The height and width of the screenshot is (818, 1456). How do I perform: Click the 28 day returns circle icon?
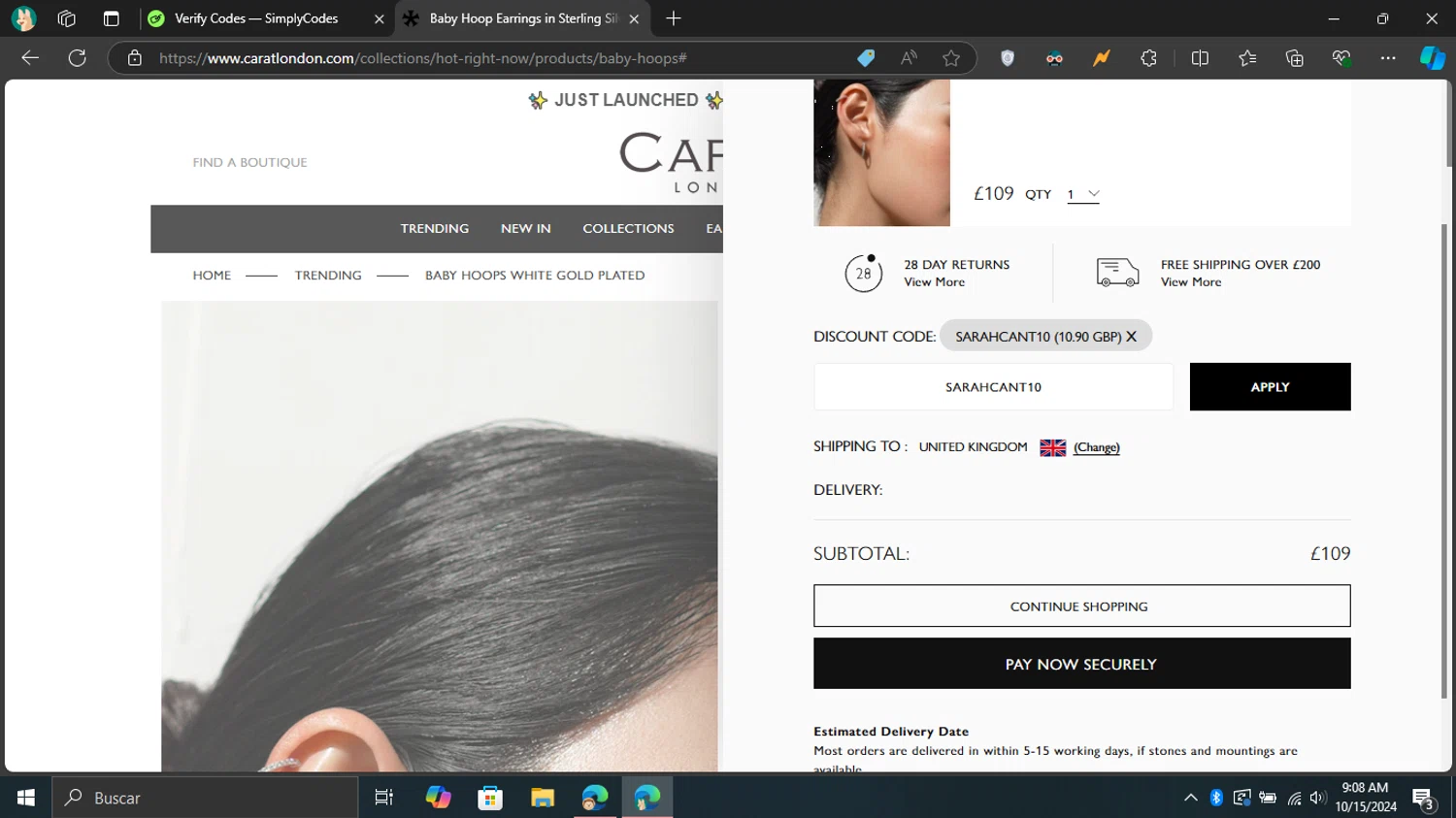pyautogui.click(x=864, y=273)
